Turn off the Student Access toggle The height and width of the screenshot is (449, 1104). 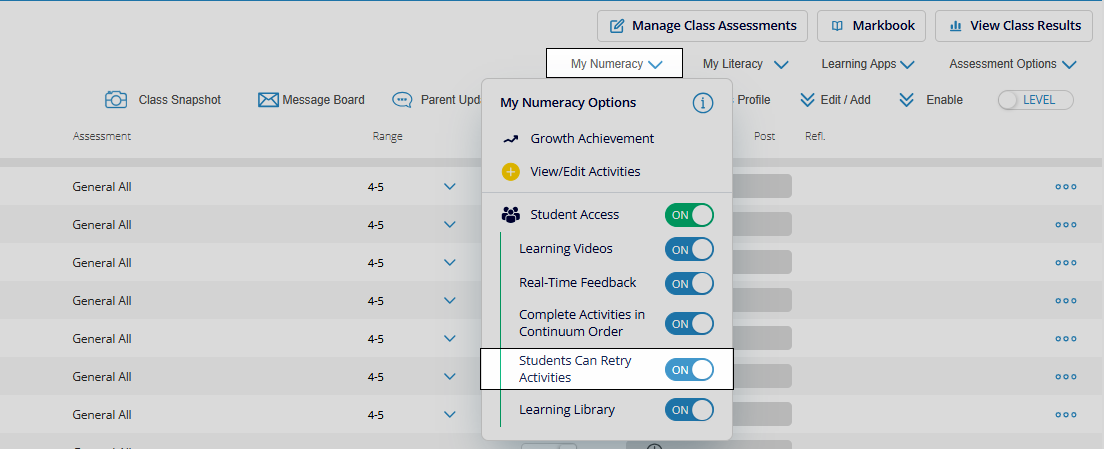coord(689,215)
